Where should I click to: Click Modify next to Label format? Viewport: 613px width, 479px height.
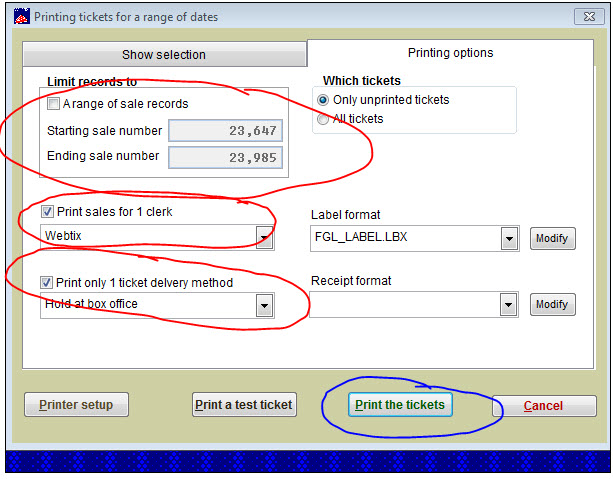[x=552, y=238]
